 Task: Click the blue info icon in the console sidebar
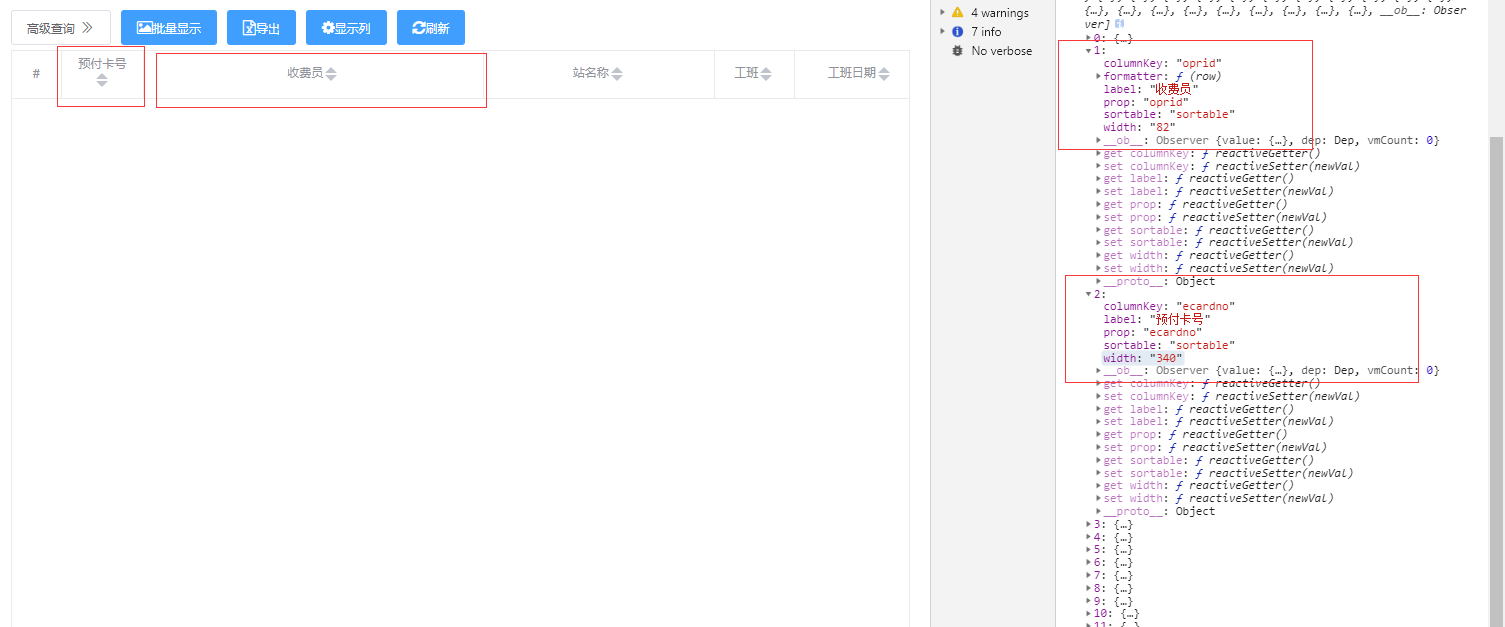[x=958, y=31]
